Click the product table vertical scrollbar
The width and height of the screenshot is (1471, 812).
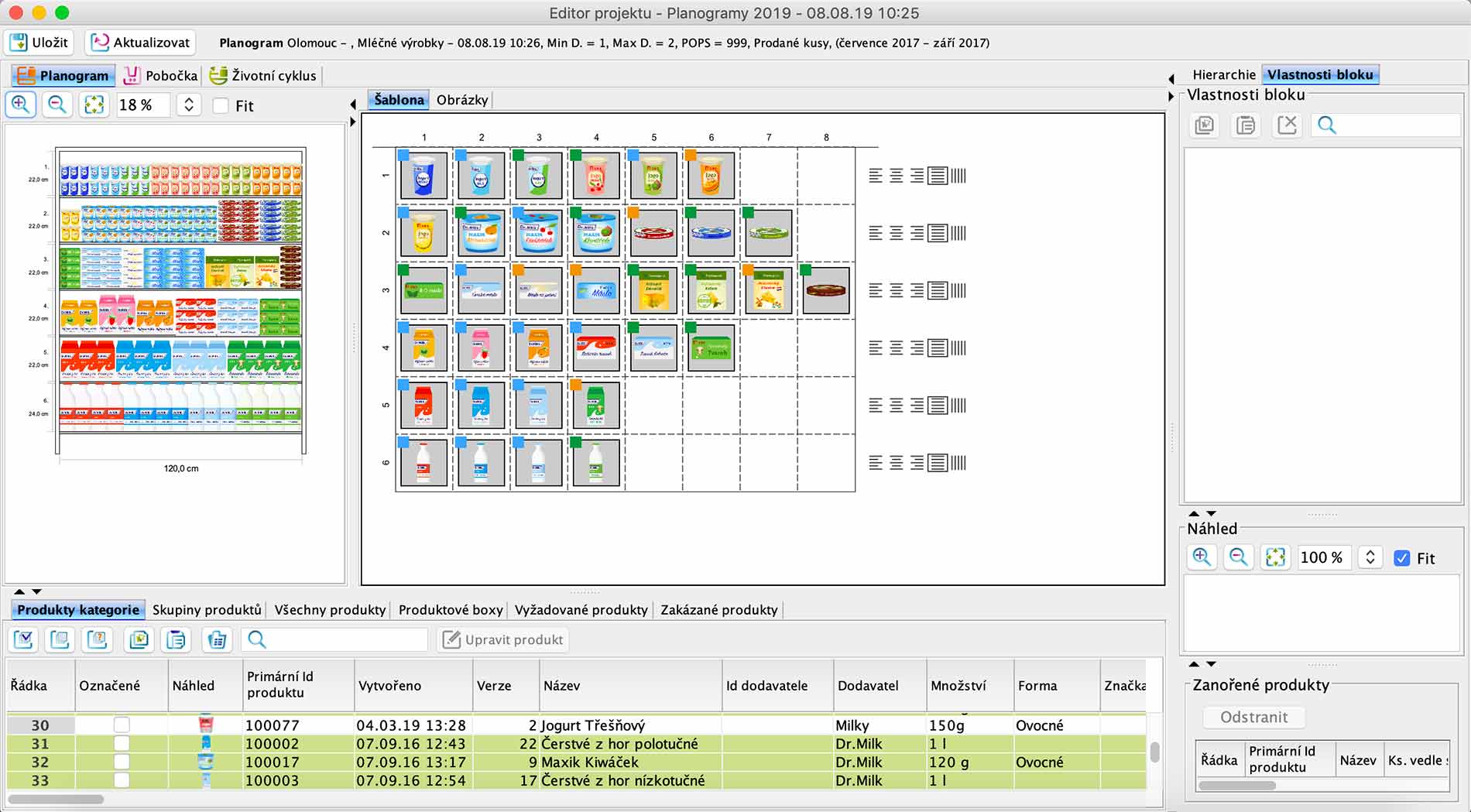[1154, 752]
